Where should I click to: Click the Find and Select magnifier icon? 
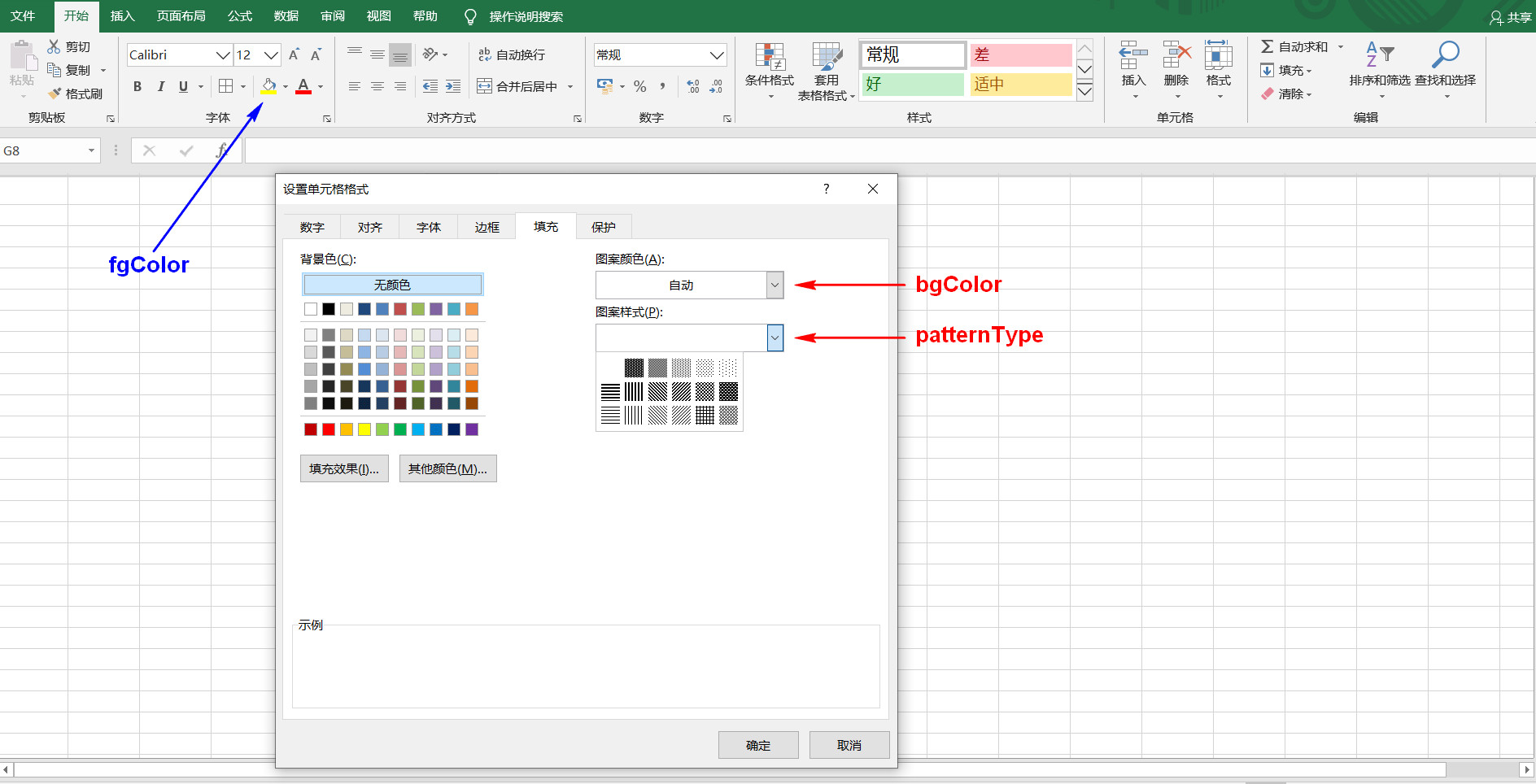(x=1445, y=55)
